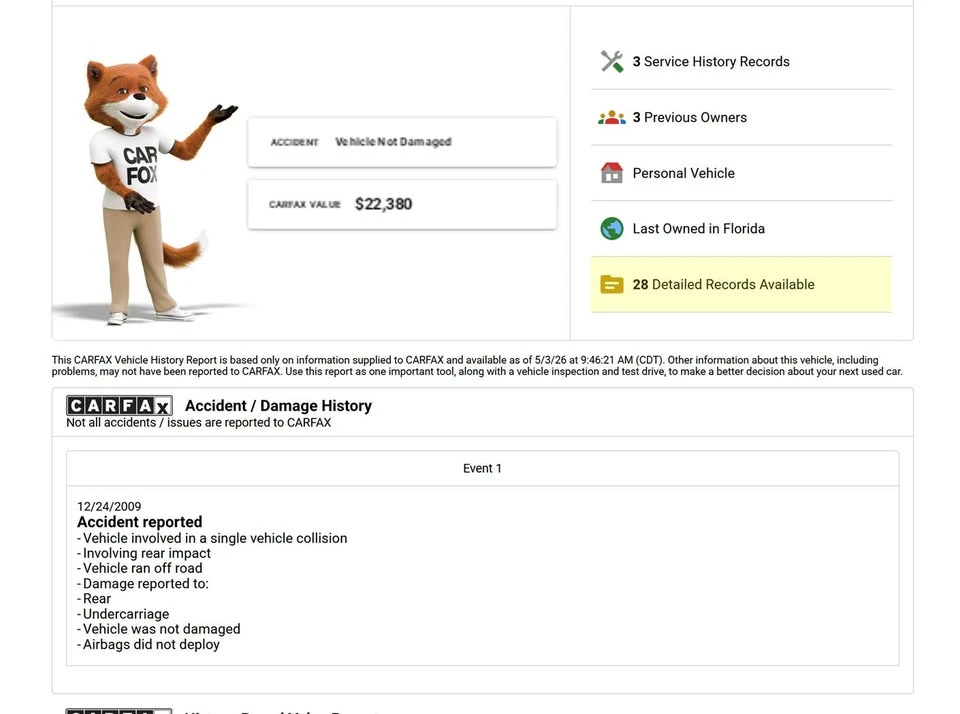Click 'Airbags did not deploy' line

pyautogui.click(x=148, y=644)
